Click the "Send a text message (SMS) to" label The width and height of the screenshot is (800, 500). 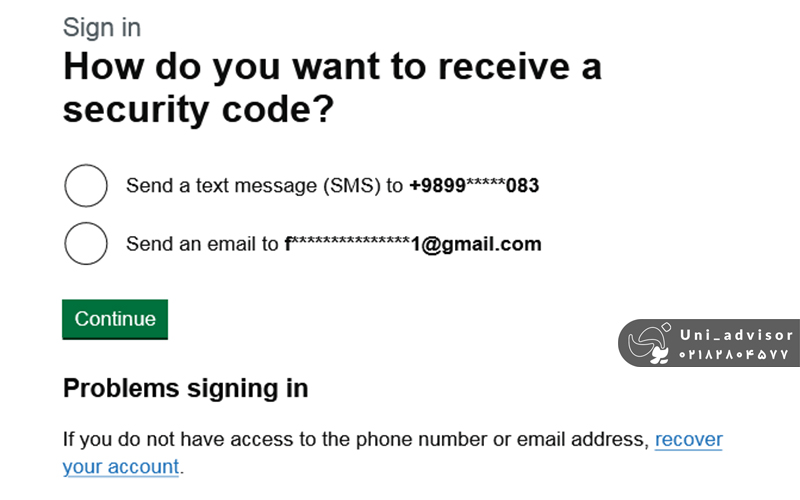[x=264, y=186]
